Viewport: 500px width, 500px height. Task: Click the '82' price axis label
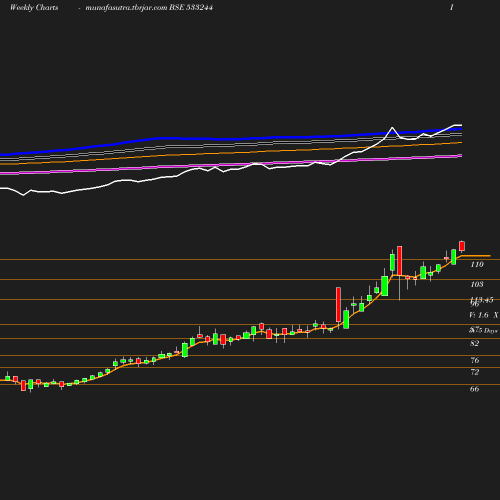pyautogui.click(x=474, y=343)
